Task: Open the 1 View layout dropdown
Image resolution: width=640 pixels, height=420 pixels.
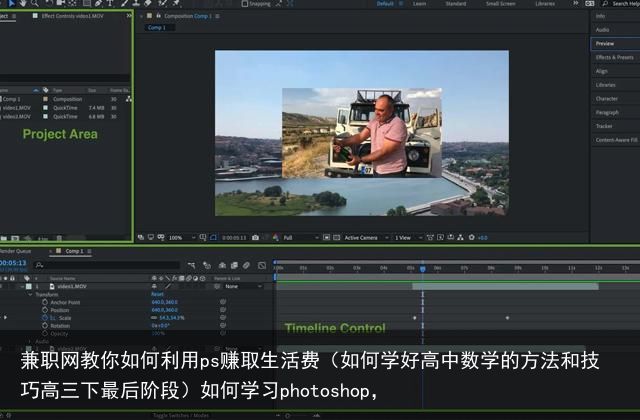Action: tap(408, 238)
